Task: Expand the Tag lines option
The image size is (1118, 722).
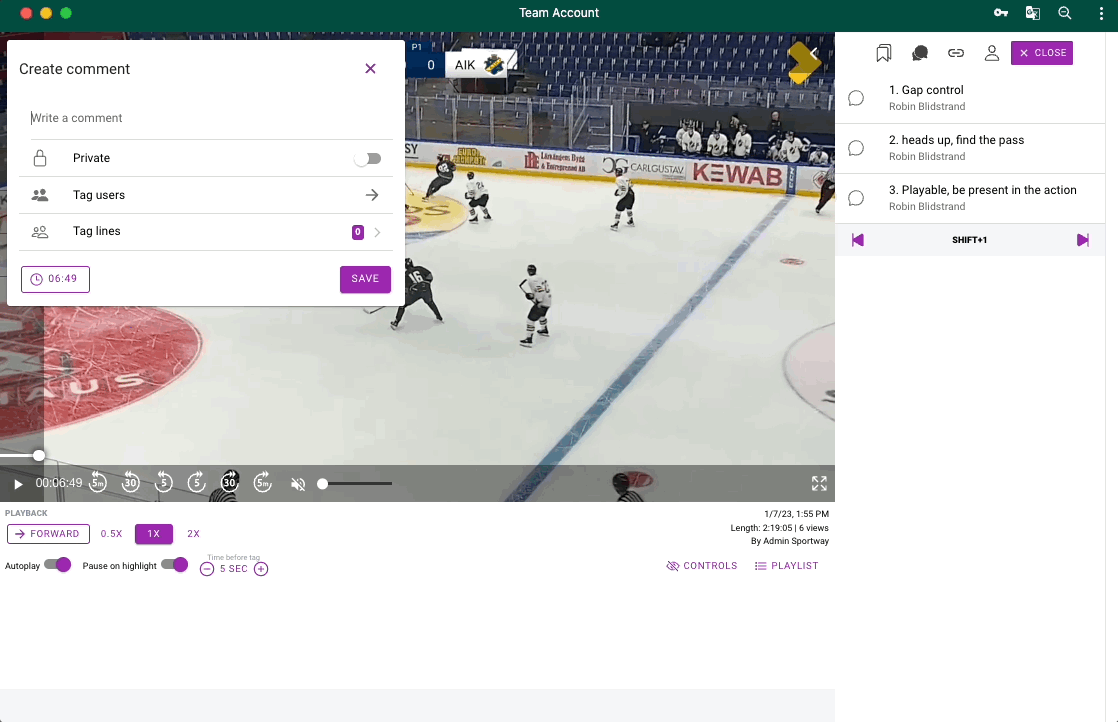Action: (377, 232)
